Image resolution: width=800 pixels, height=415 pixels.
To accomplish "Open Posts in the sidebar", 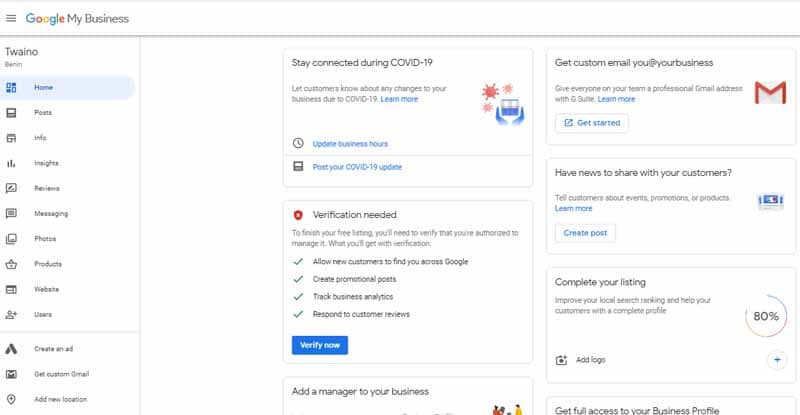I will (x=68, y=113).
